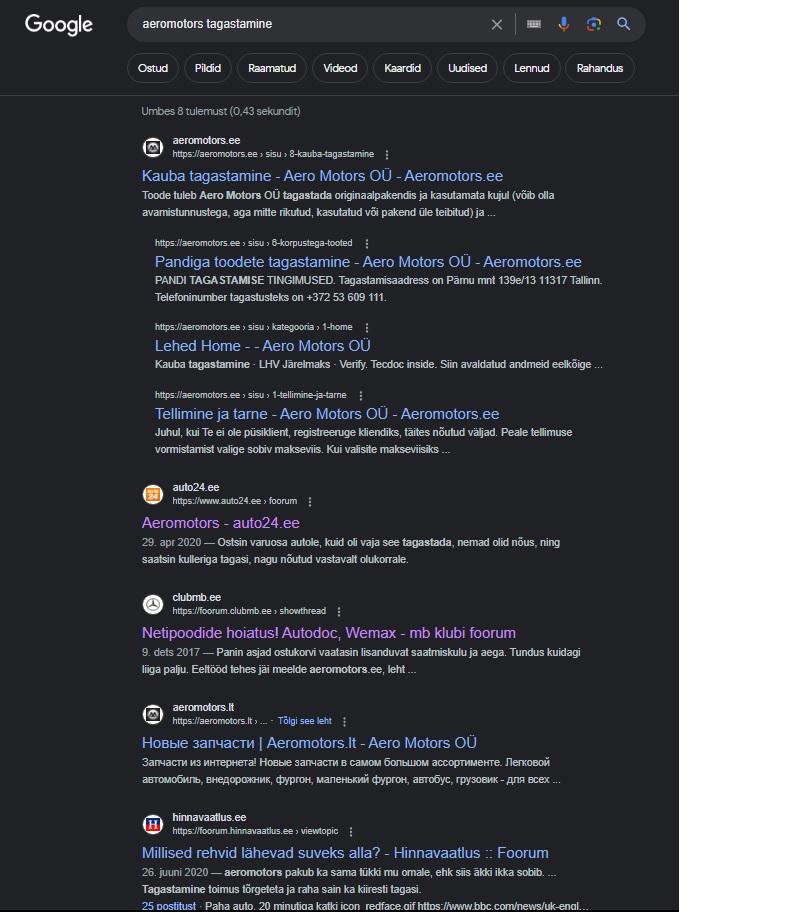Click into the aeromotors tagastamine search field
This screenshot has height=912, width=801.
[300, 24]
